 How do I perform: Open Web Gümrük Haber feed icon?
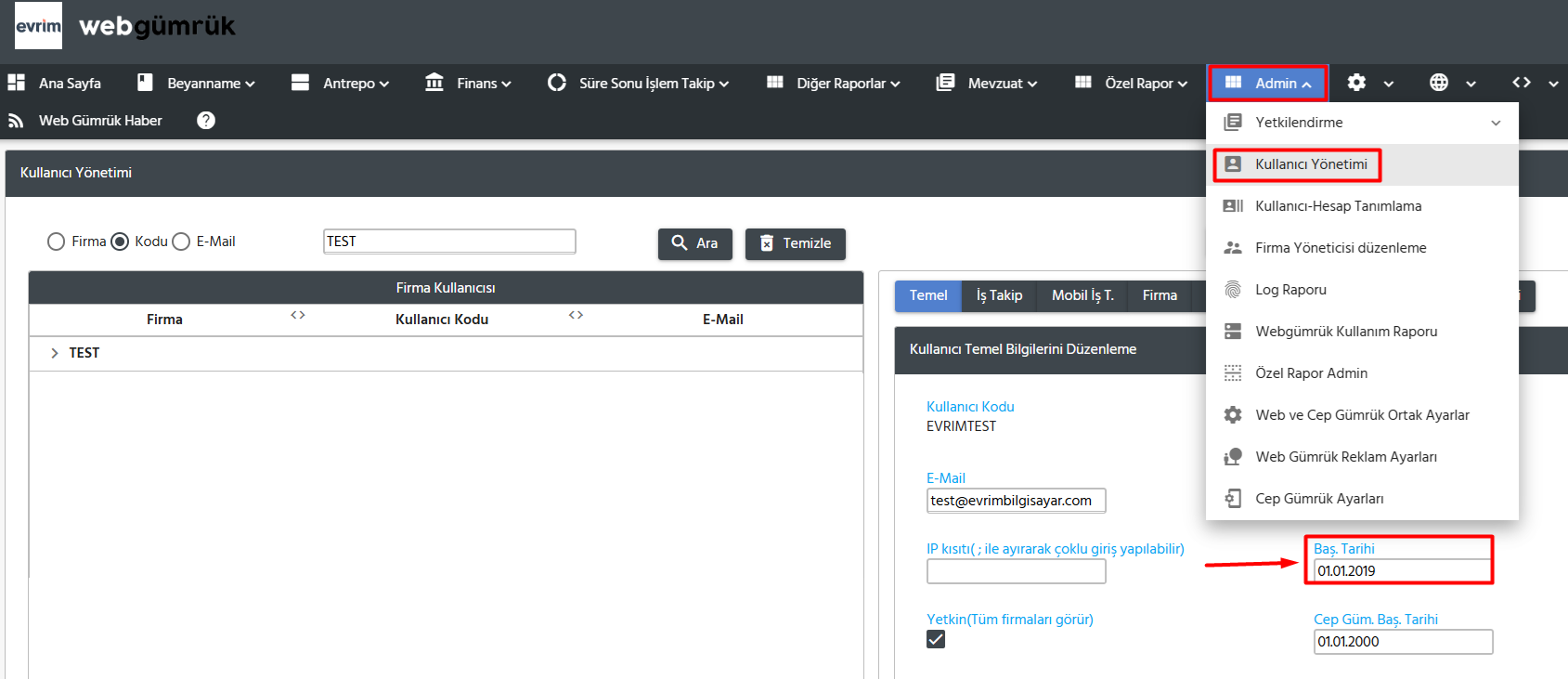point(16,121)
